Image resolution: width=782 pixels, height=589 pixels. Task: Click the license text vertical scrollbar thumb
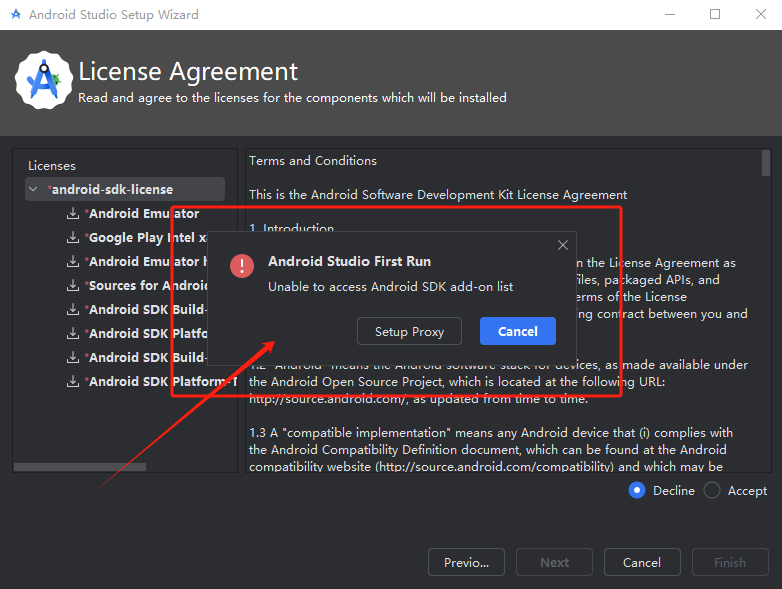click(766, 163)
